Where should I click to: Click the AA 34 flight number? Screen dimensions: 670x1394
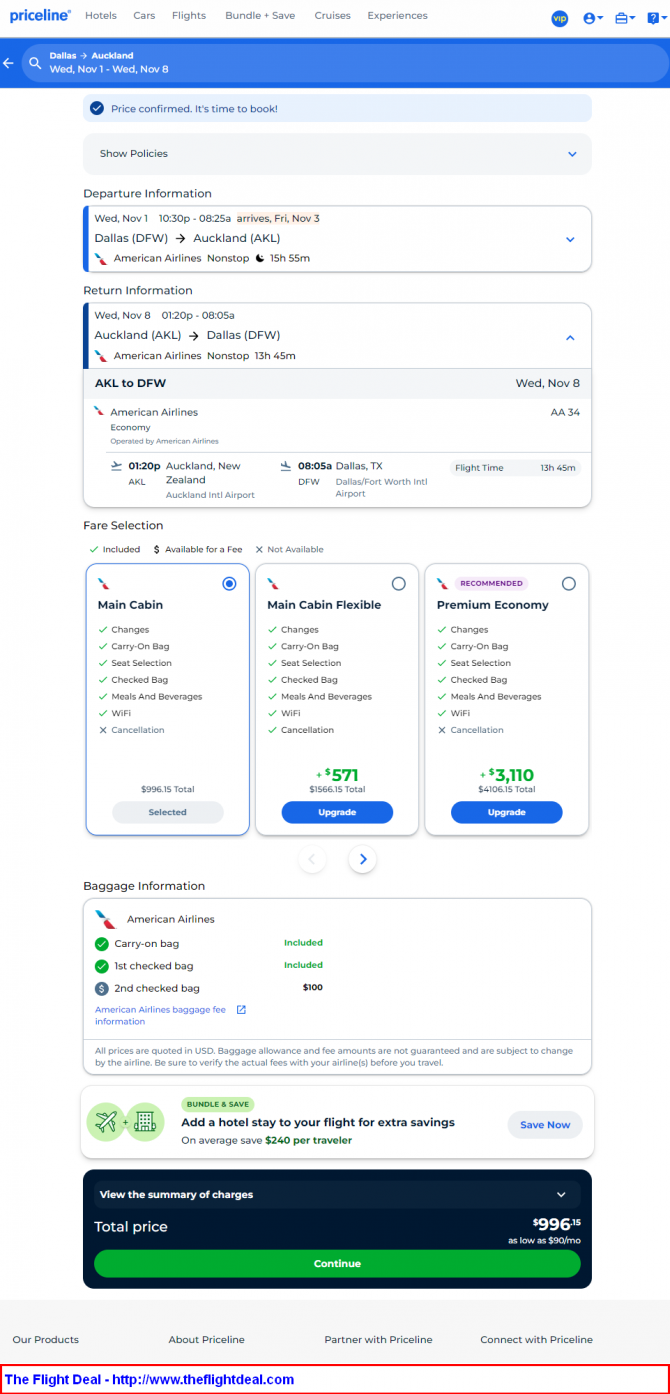coord(565,412)
